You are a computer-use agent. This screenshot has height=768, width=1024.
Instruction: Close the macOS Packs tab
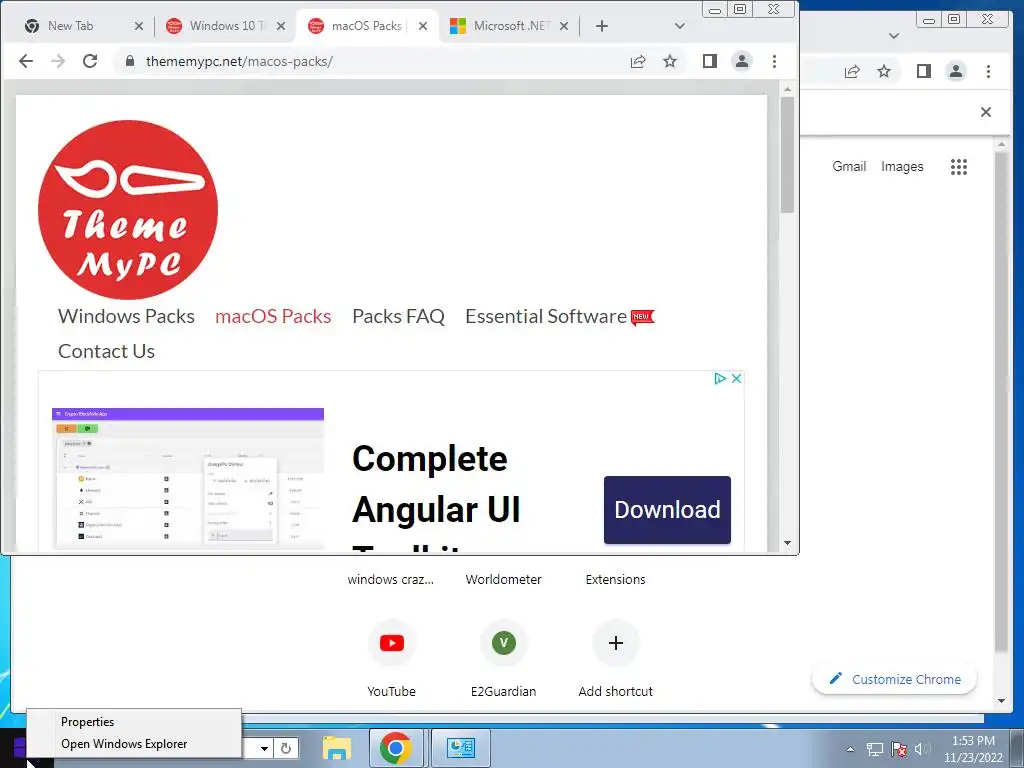[x=423, y=26]
